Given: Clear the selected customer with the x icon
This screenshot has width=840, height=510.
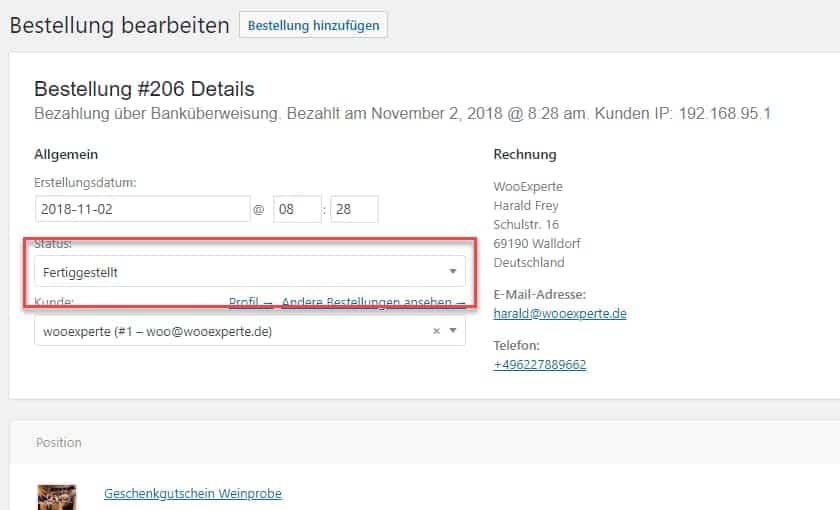Looking at the screenshot, I should (436, 331).
